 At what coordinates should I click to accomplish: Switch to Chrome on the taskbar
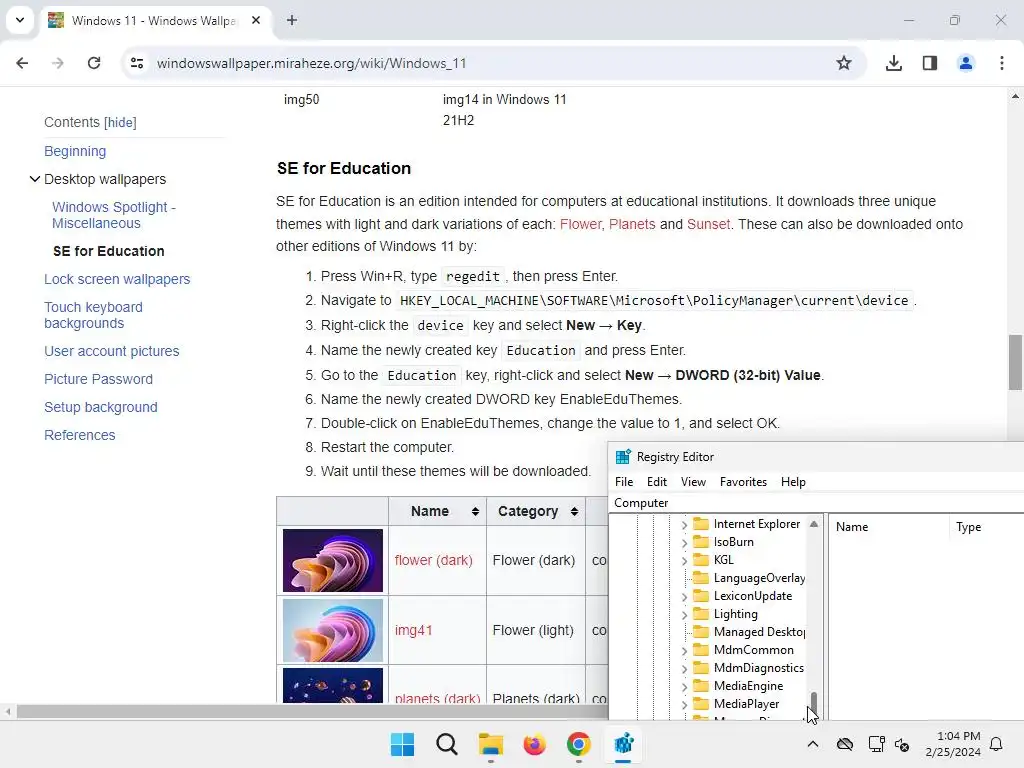coord(579,744)
